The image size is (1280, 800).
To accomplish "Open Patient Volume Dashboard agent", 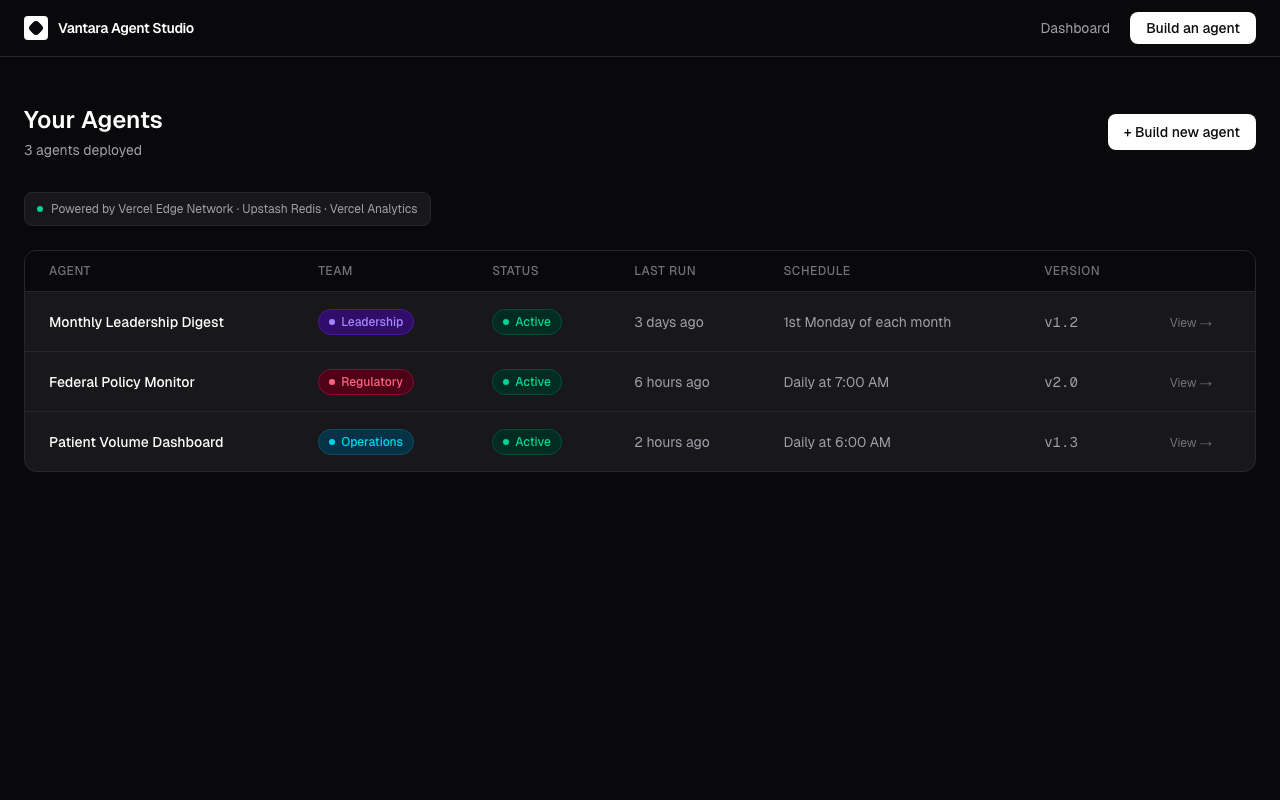I will [x=136, y=442].
